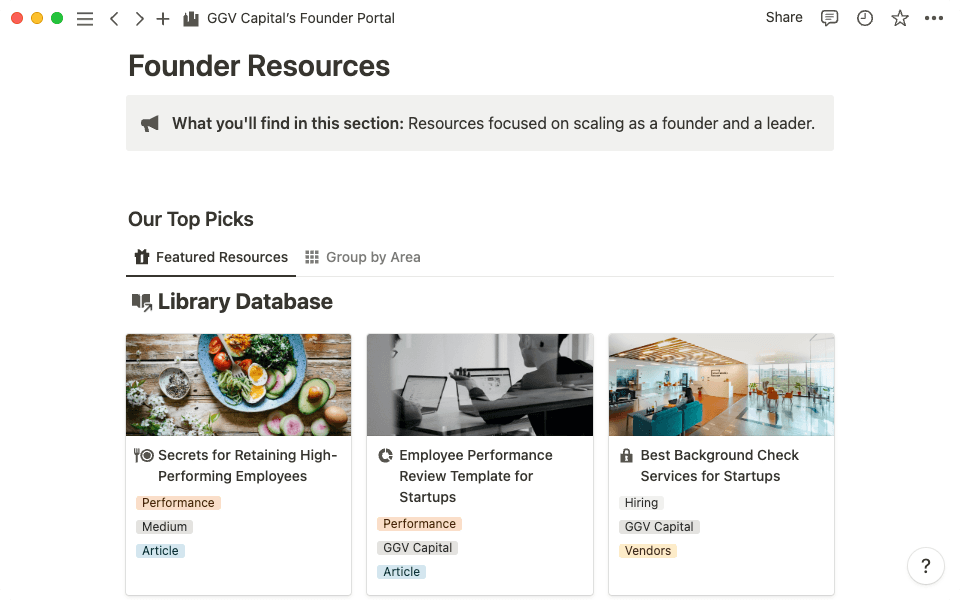
Task: Toggle the pie-chart icon on Employee Performance card
Action: coord(384,455)
